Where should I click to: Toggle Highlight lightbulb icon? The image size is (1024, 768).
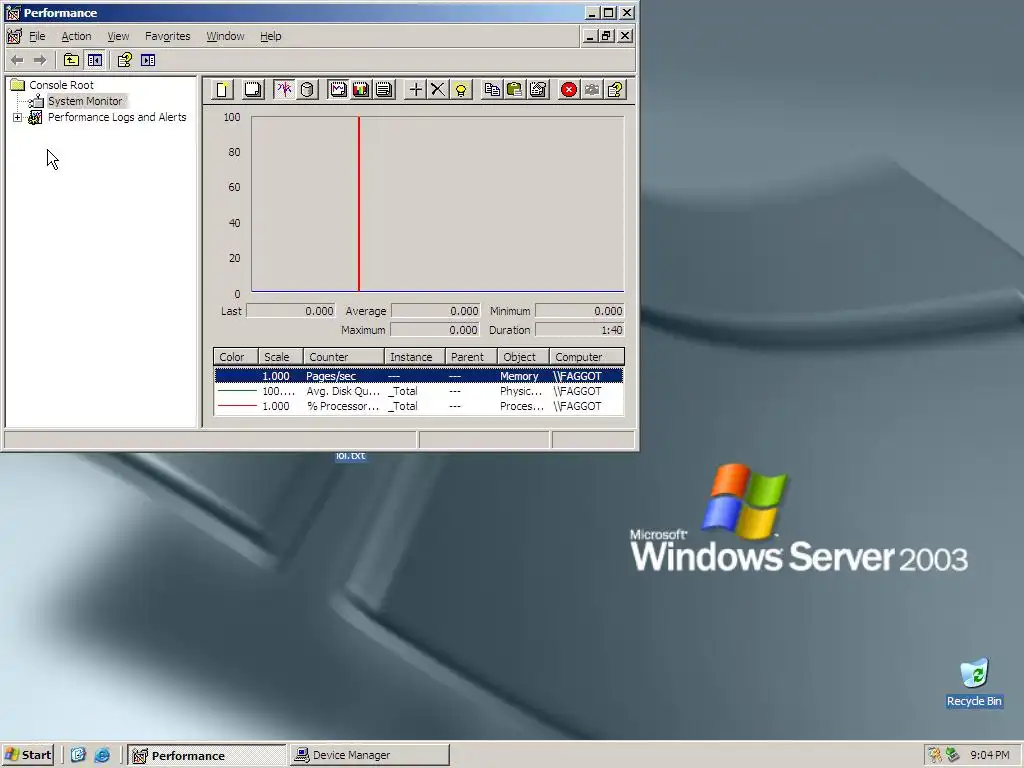click(461, 89)
